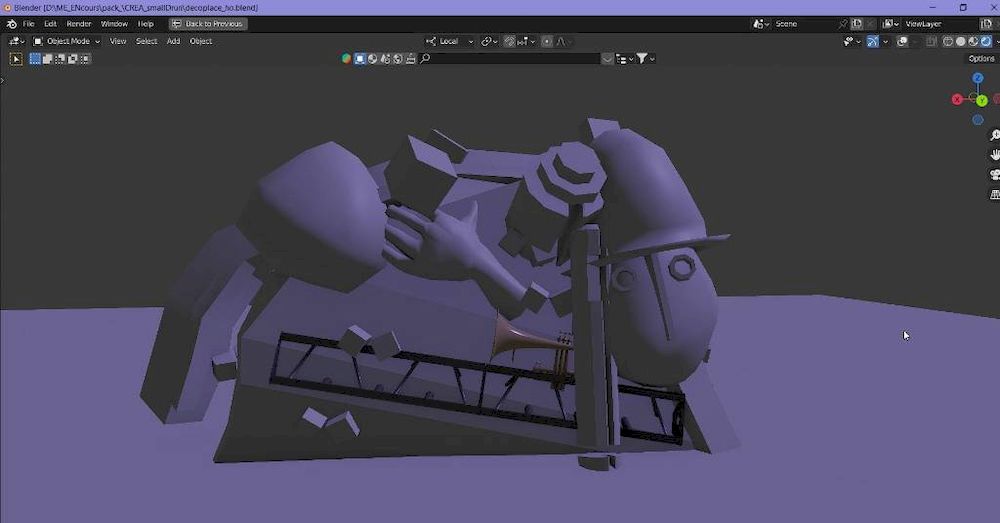Toggle viewport overlays display

pos(902,41)
